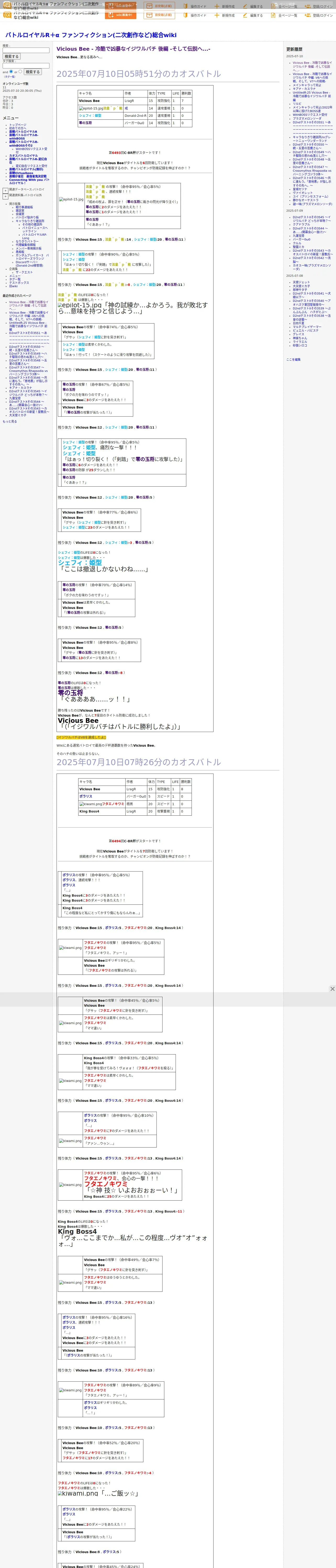This screenshot has width=336, height=1568.
Task: Click 全ページ一覧 icon in the lower header row
Action: pos(284,15)
